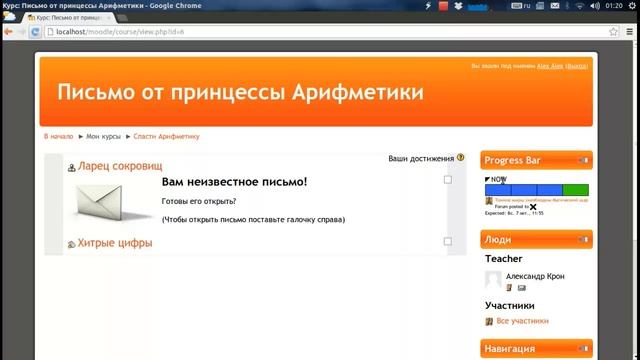Open the Ларец сокровищ link
Viewport: 640px width, 360px height.
click(120, 166)
